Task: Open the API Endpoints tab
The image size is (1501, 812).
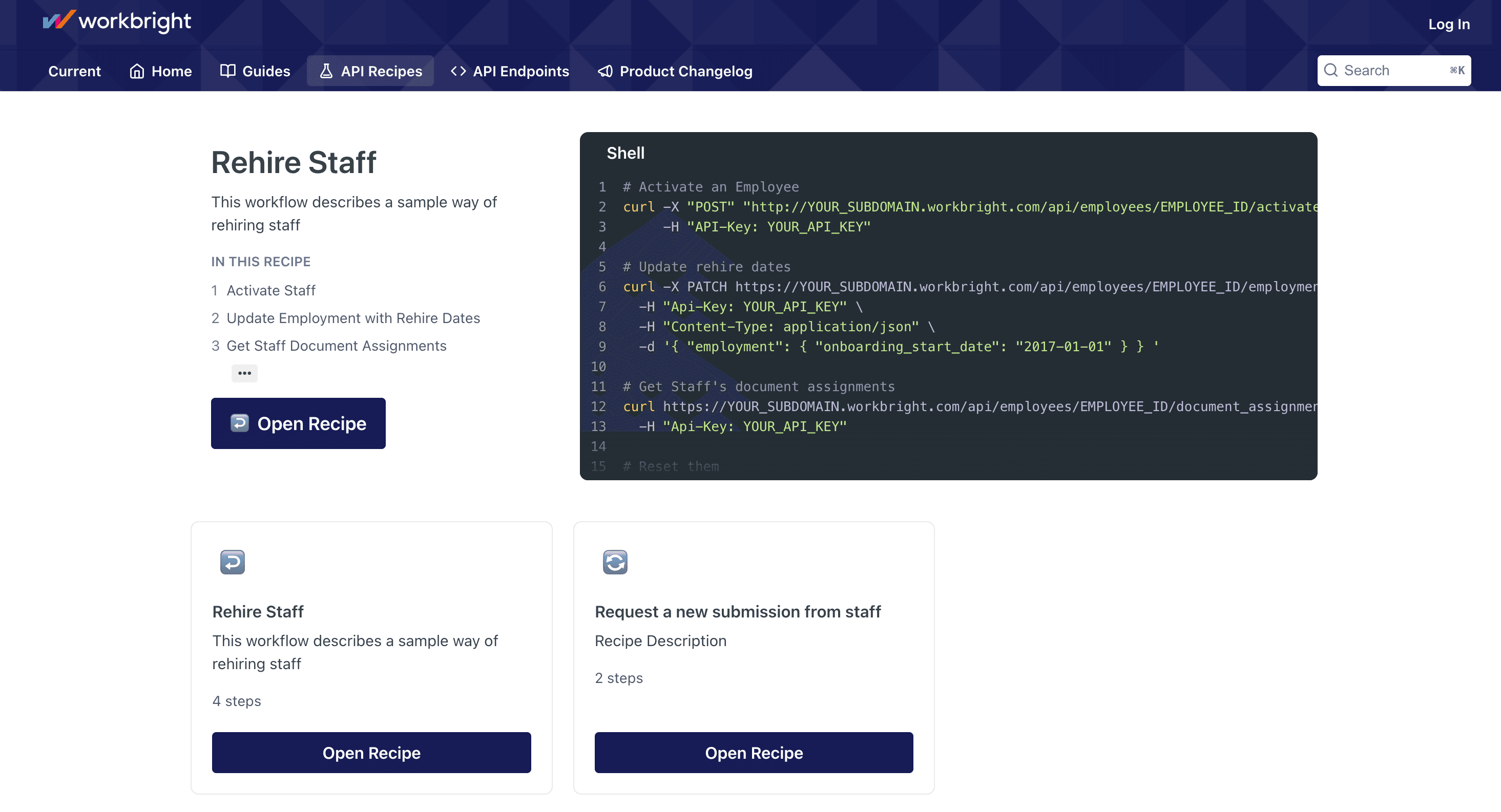Action: (x=520, y=71)
